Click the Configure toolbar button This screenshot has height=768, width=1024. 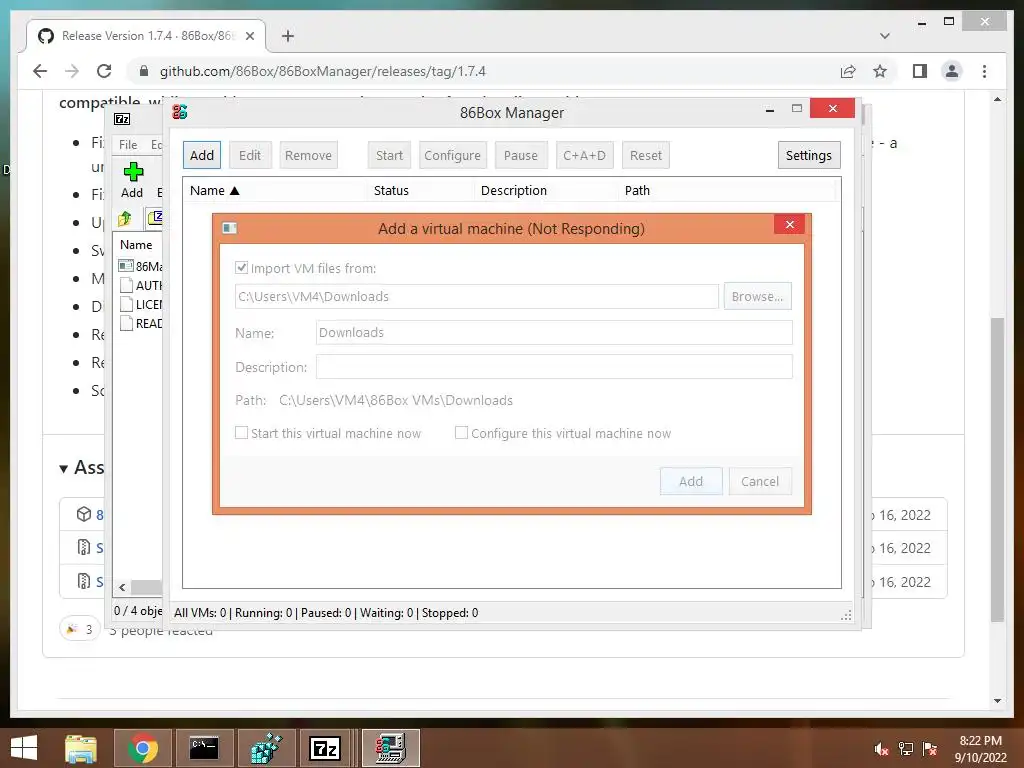tap(452, 155)
